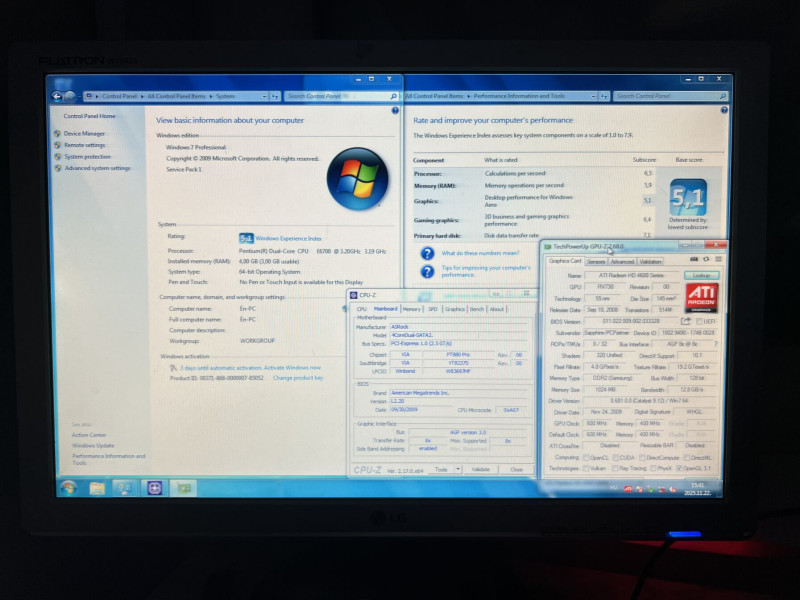This screenshot has width=800, height=600.
Task: Open the Performance window address bar history dropdown
Action: click(x=593, y=96)
